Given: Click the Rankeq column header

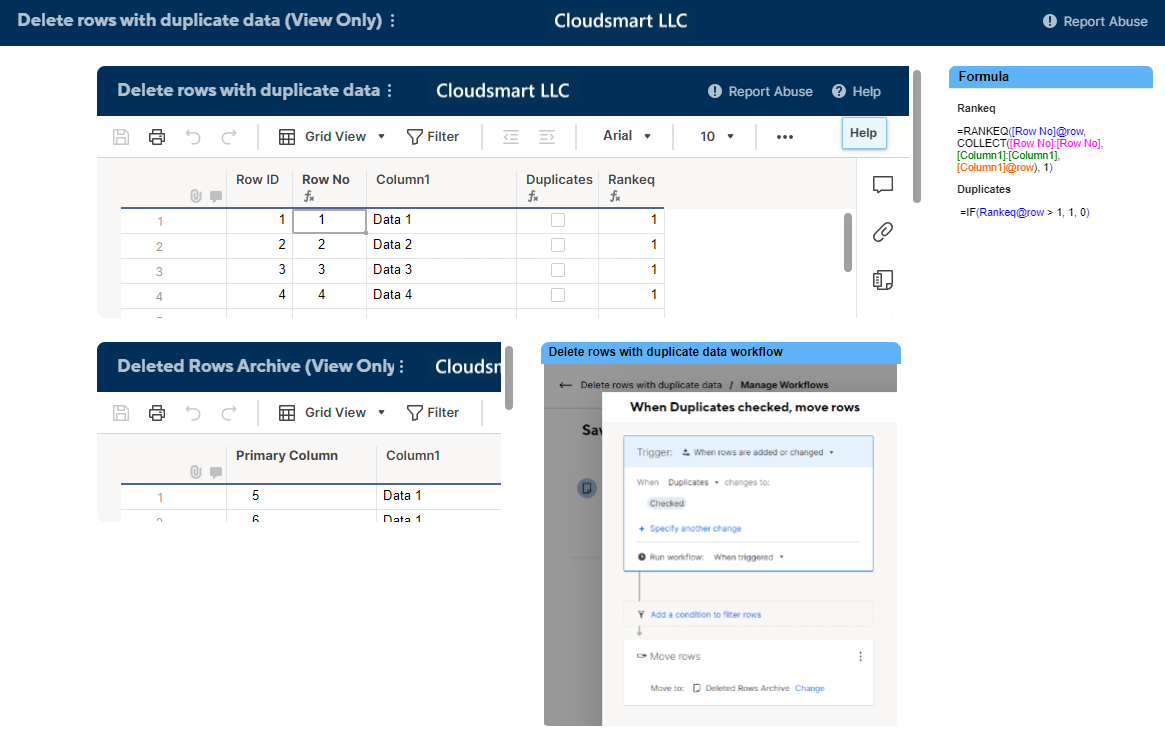Looking at the screenshot, I should point(631,180).
